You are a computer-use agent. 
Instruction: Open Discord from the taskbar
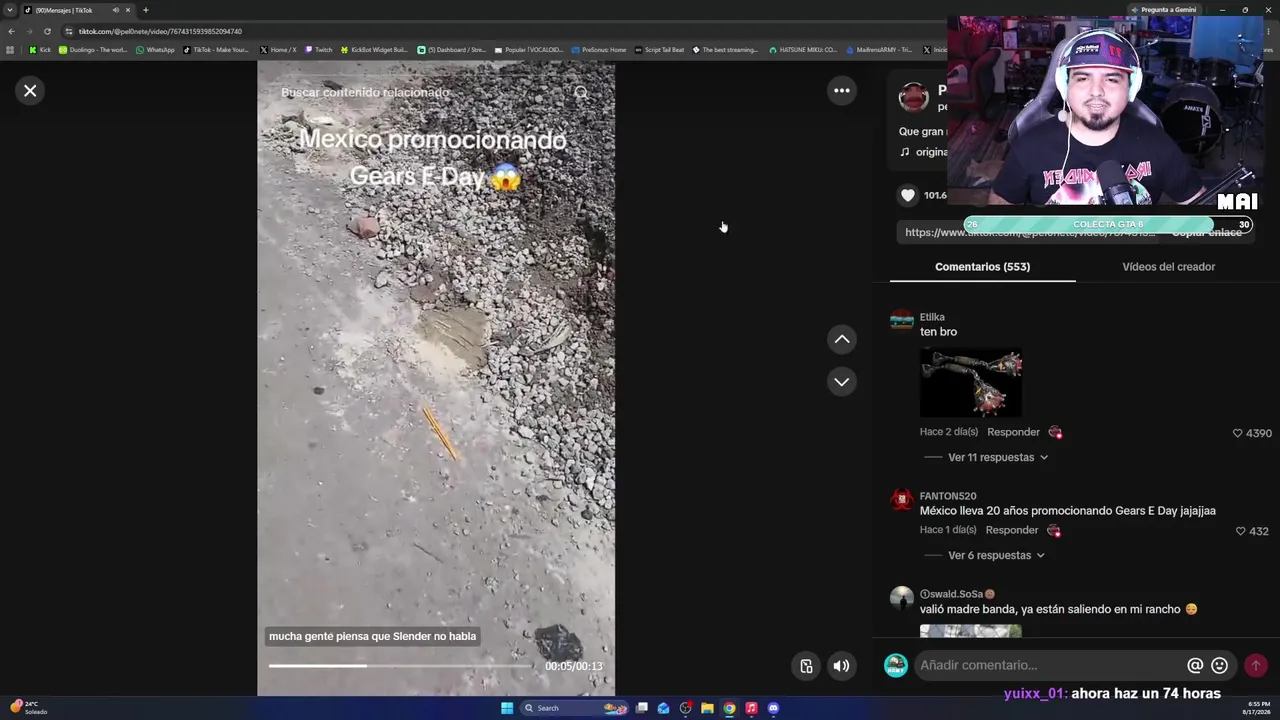773,708
